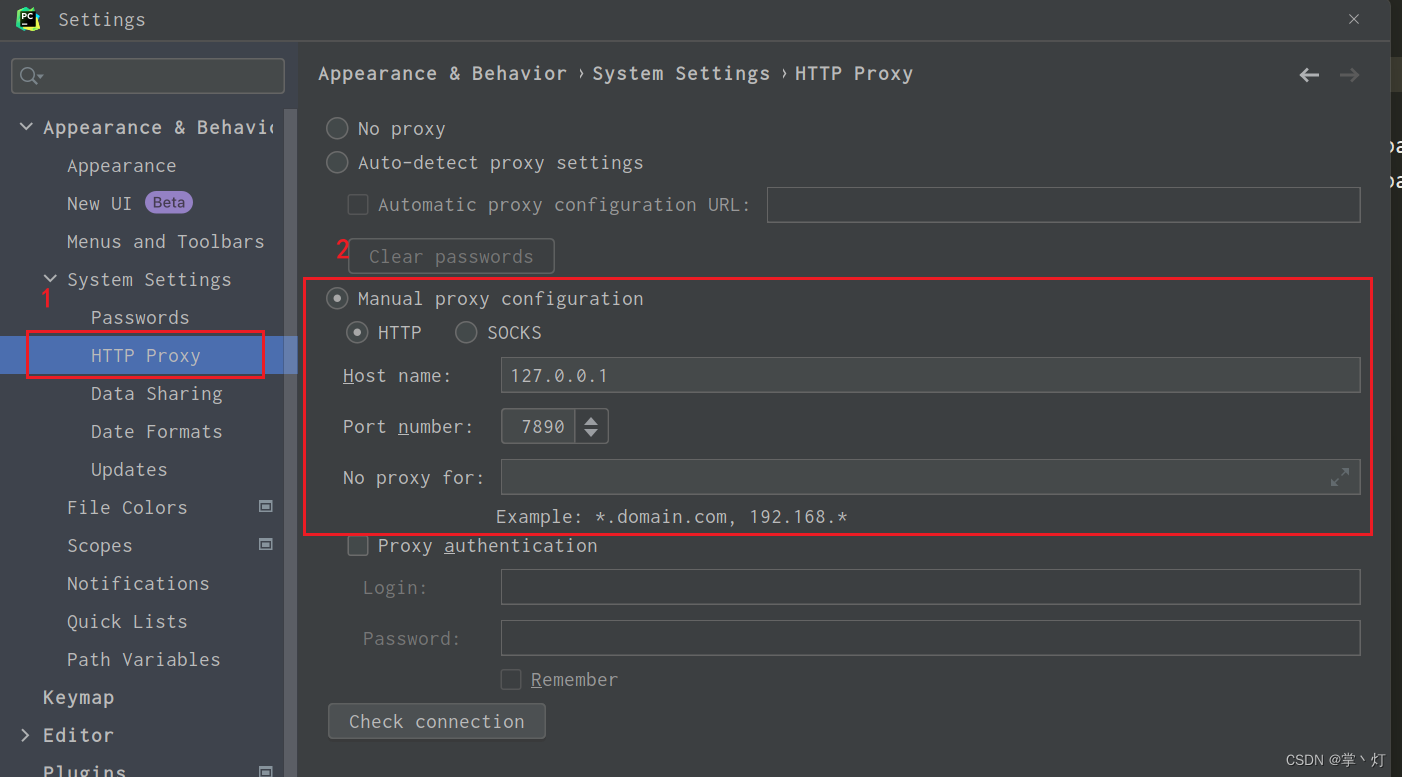Click the forward navigation arrow
This screenshot has height=777, width=1402.
[1348, 73]
